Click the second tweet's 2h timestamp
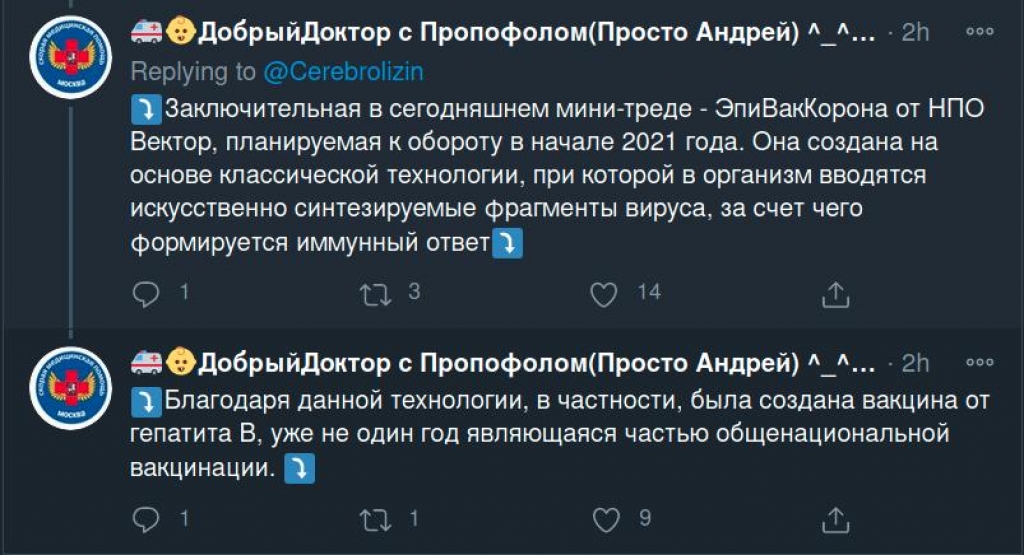This screenshot has width=1024, height=555. pyautogui.click(x=915, y=362)
